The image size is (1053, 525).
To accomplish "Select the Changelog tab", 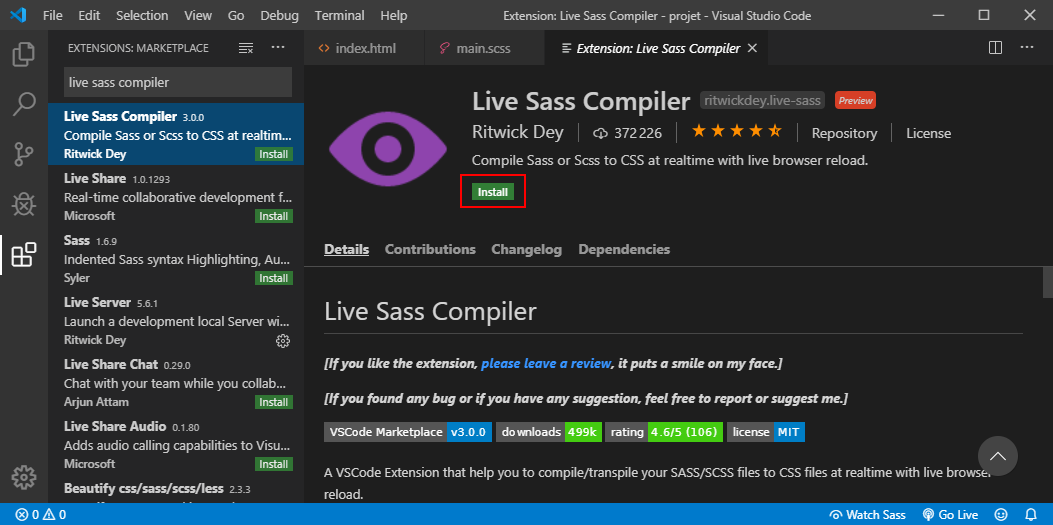I will [x=526, y=249].
